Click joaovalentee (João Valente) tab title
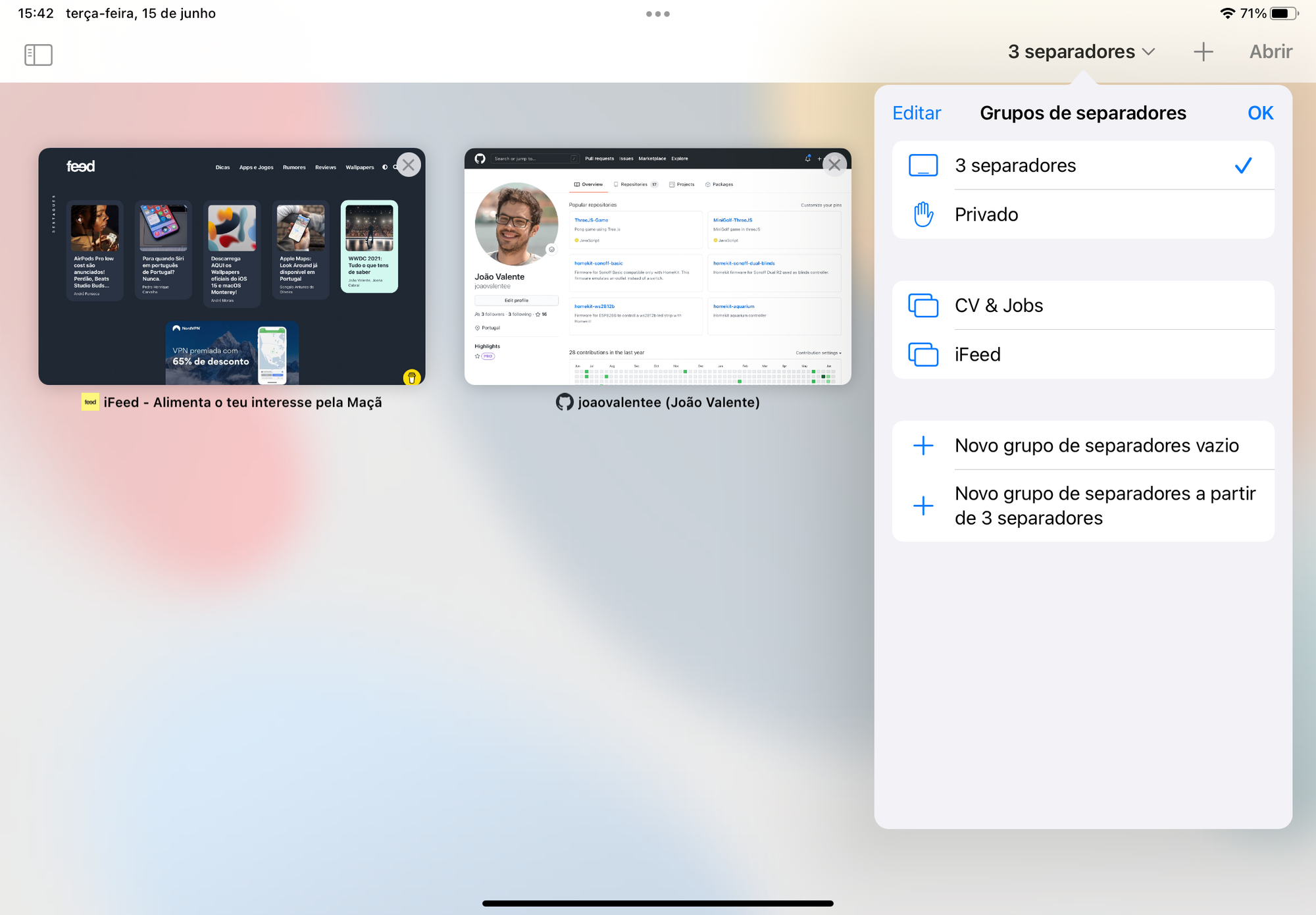Viewport: 1316px width, 915px height. [x=669, y=402]
